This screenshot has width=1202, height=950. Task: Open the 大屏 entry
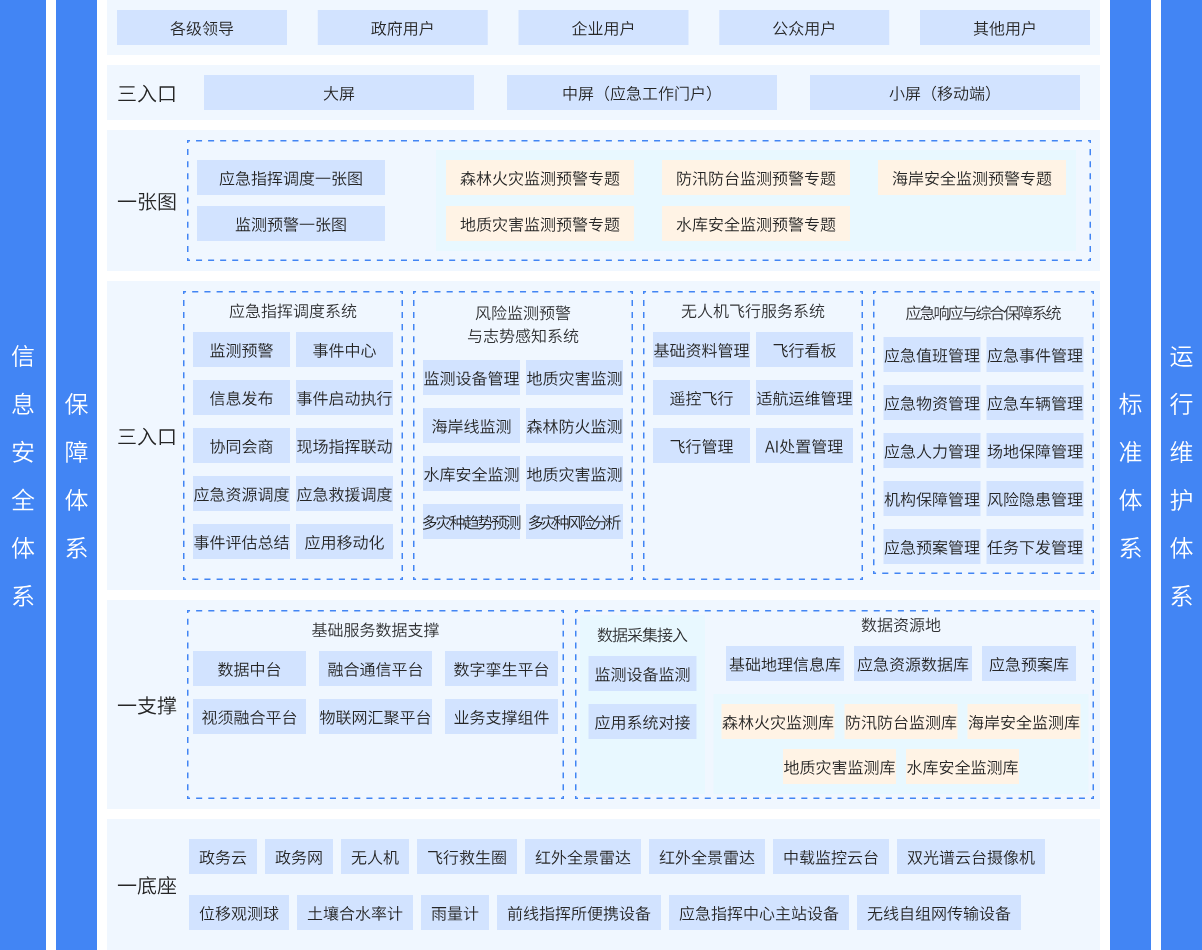coord(338,93)
